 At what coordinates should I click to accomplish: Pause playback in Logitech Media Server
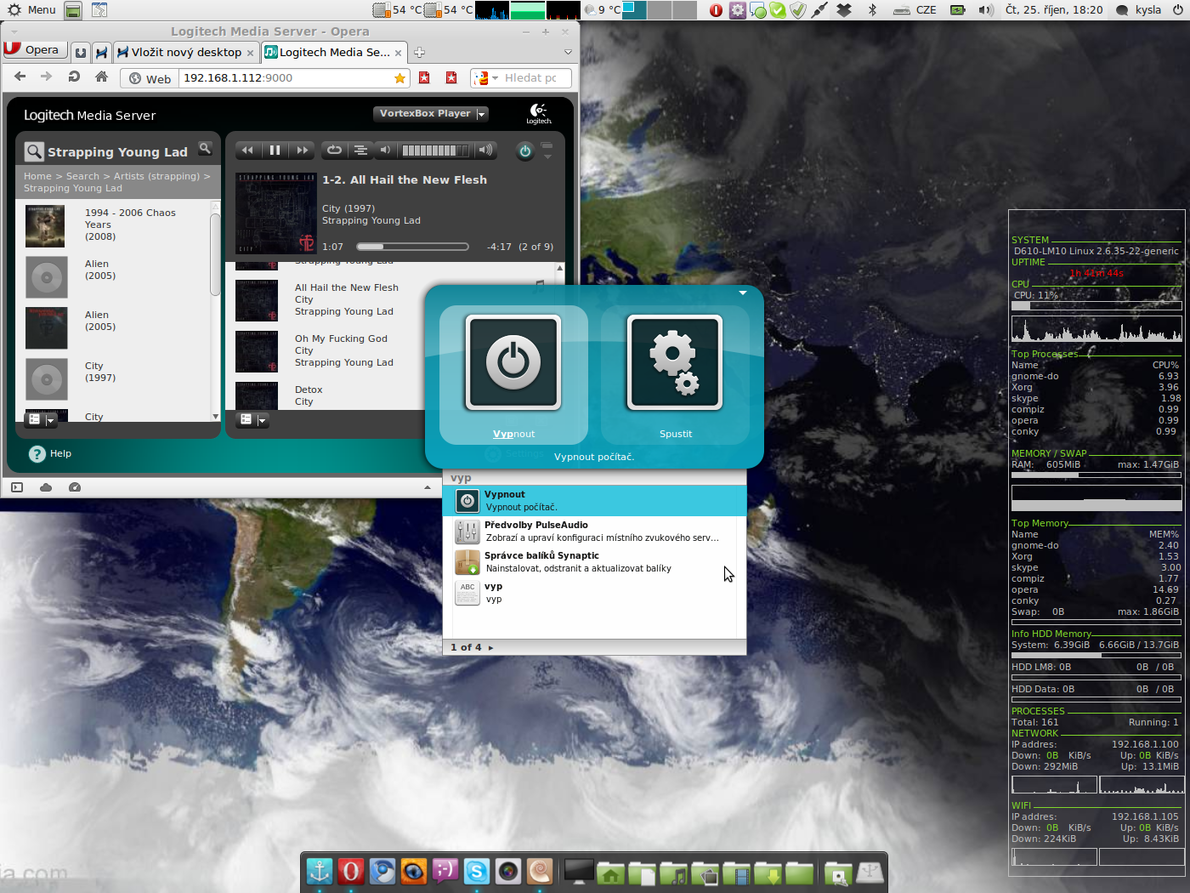click(275, 150)
